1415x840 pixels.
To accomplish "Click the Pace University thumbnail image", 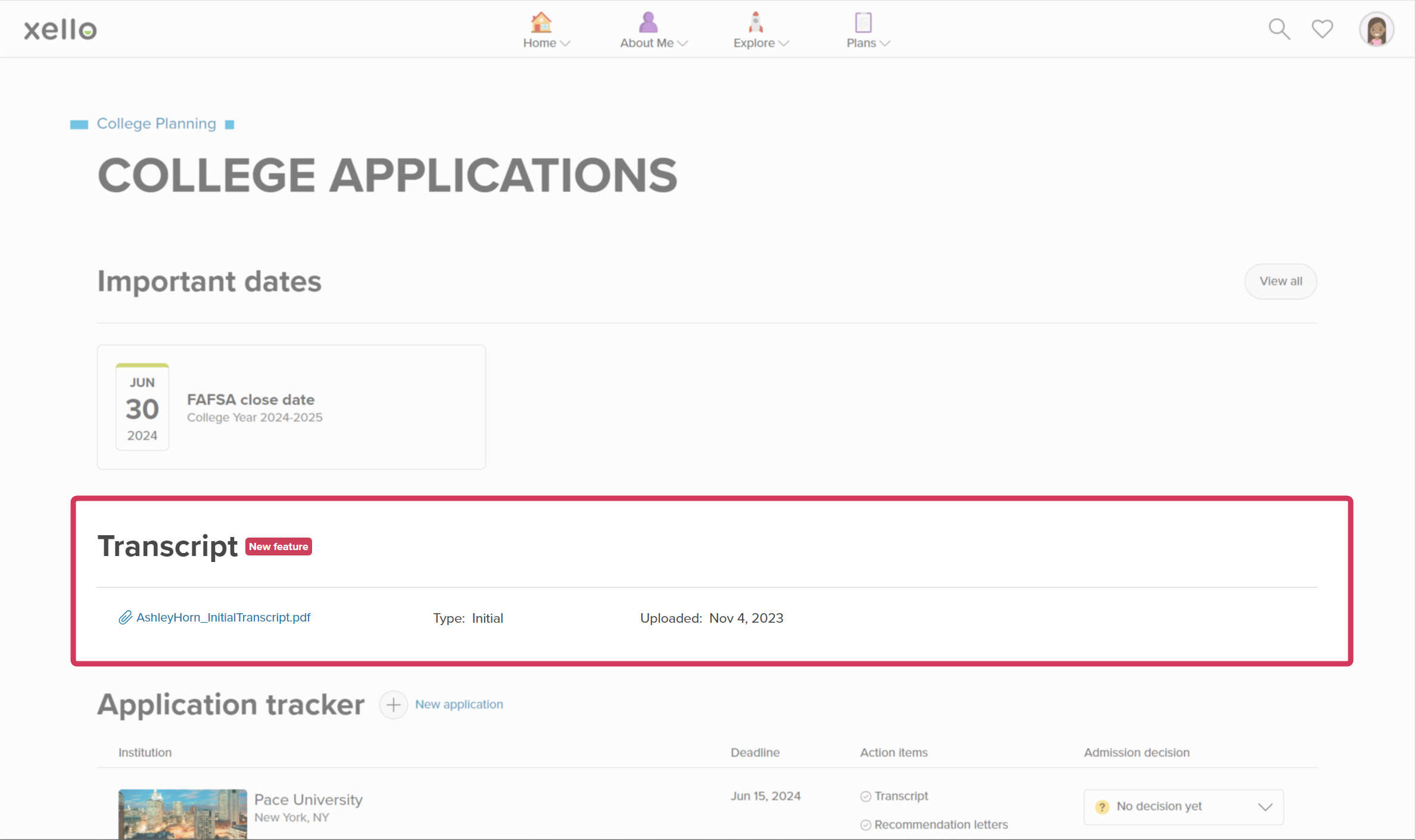I will pos(182,814).
